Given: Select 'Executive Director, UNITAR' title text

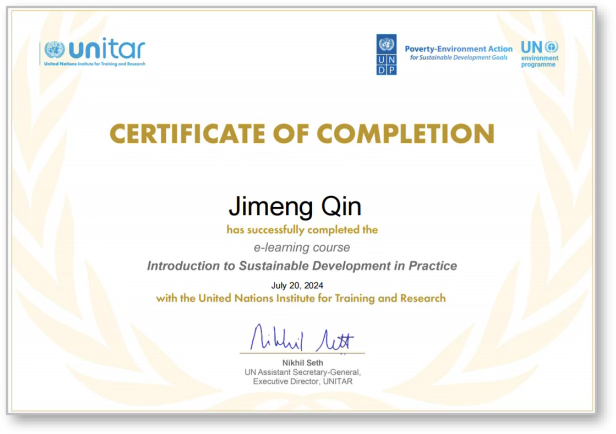Looking at the screenshot, I should click(x=301, y=381).
